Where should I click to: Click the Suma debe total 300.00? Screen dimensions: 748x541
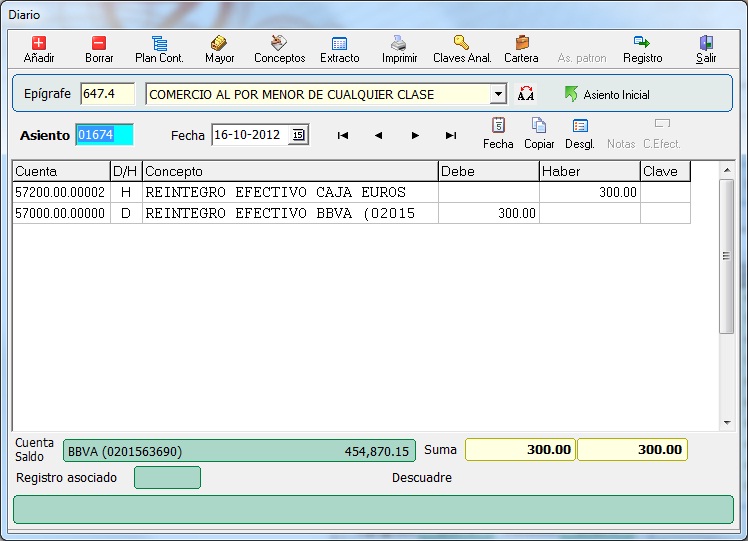[x=520, y=449]
